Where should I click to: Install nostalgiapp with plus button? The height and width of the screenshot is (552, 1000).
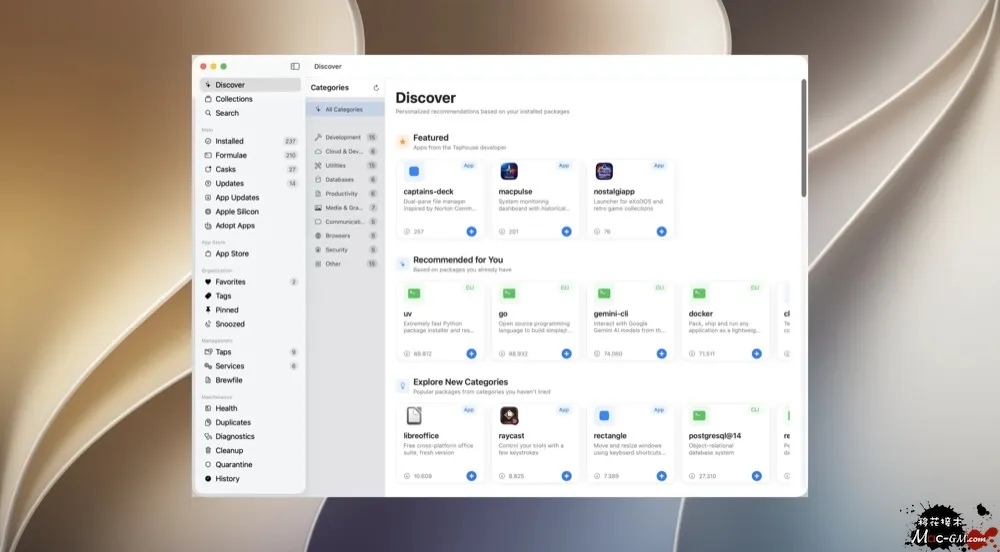click(x=661, y=231)
